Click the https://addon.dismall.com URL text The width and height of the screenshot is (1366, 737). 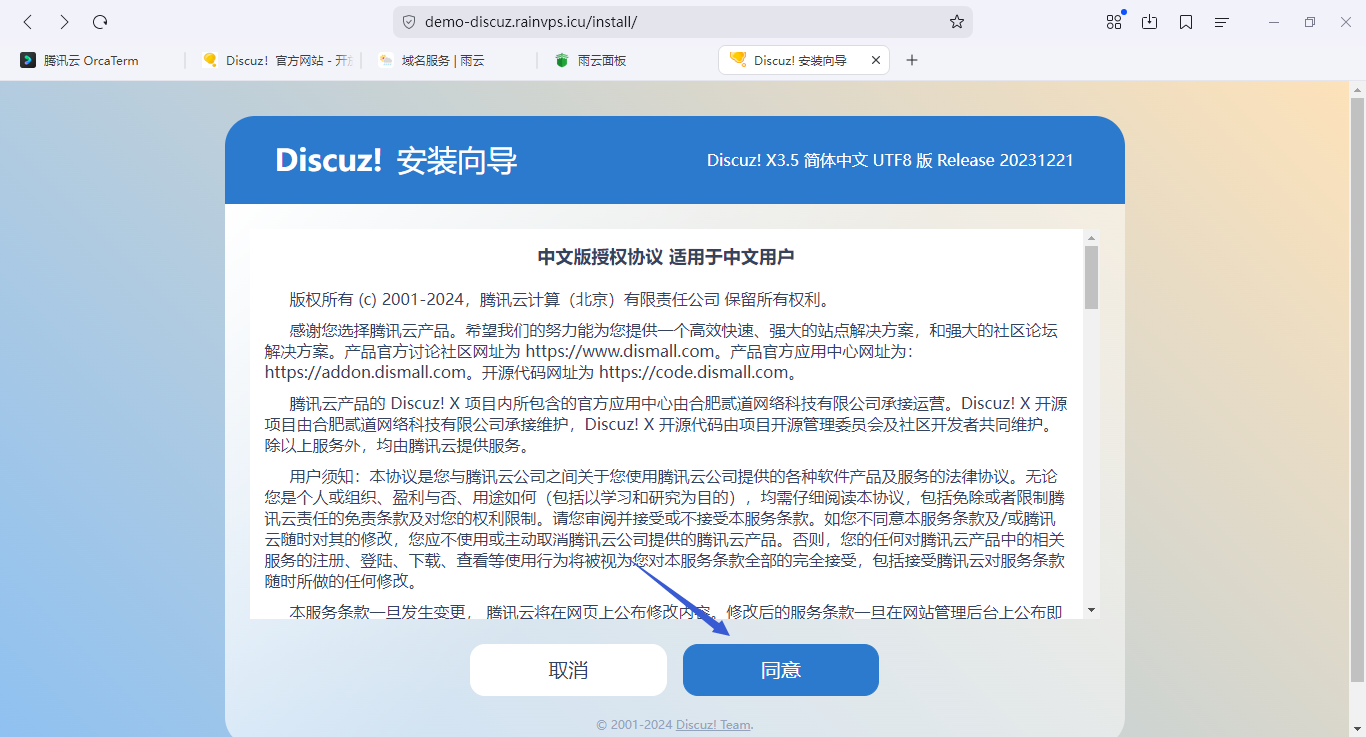coord(366,372)
